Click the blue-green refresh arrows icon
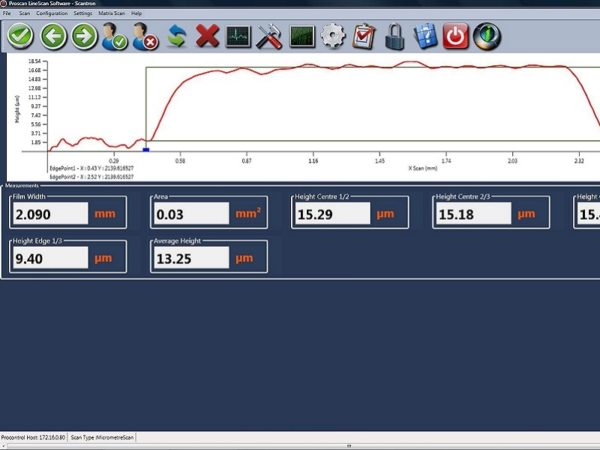The height and width of the screenshot is (450, 600). pyautogui.click(x=177, y=37)
